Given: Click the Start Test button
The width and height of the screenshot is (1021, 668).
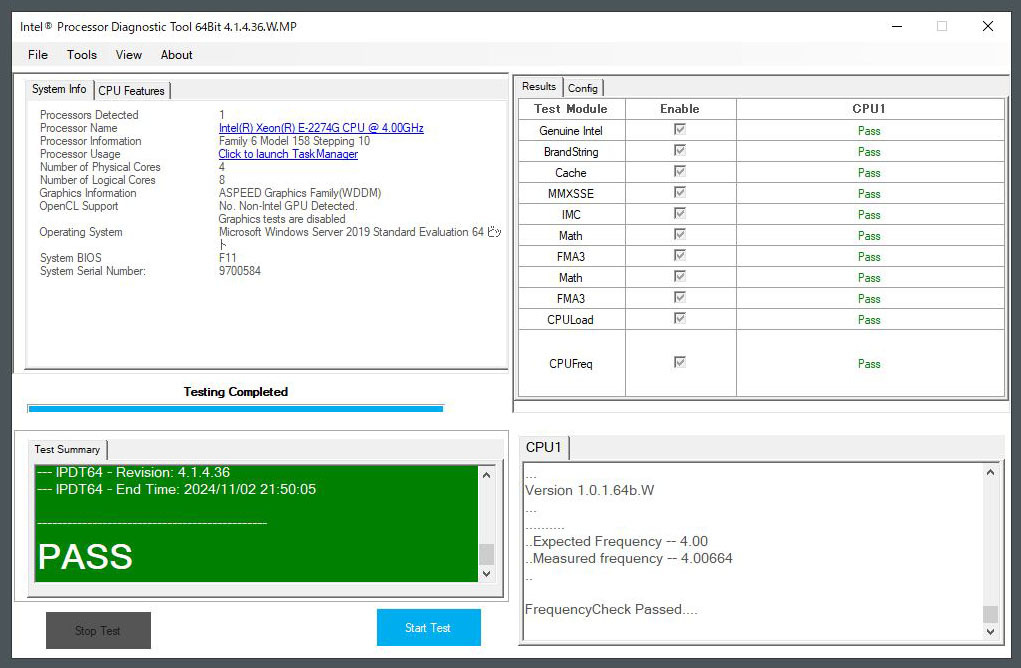Looking at the screenshot, I should [x=428, y=628].
